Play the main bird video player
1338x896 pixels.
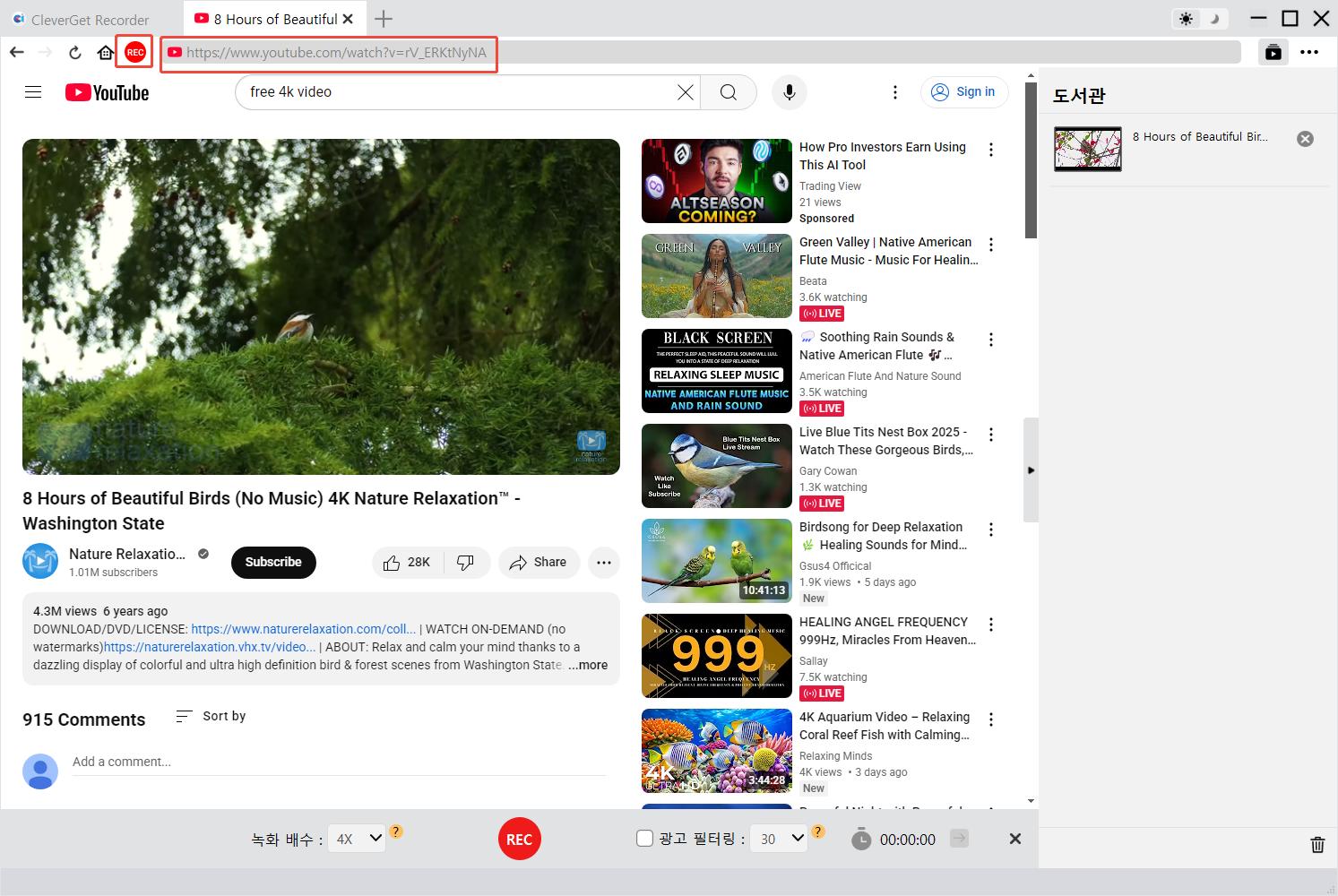321,306
